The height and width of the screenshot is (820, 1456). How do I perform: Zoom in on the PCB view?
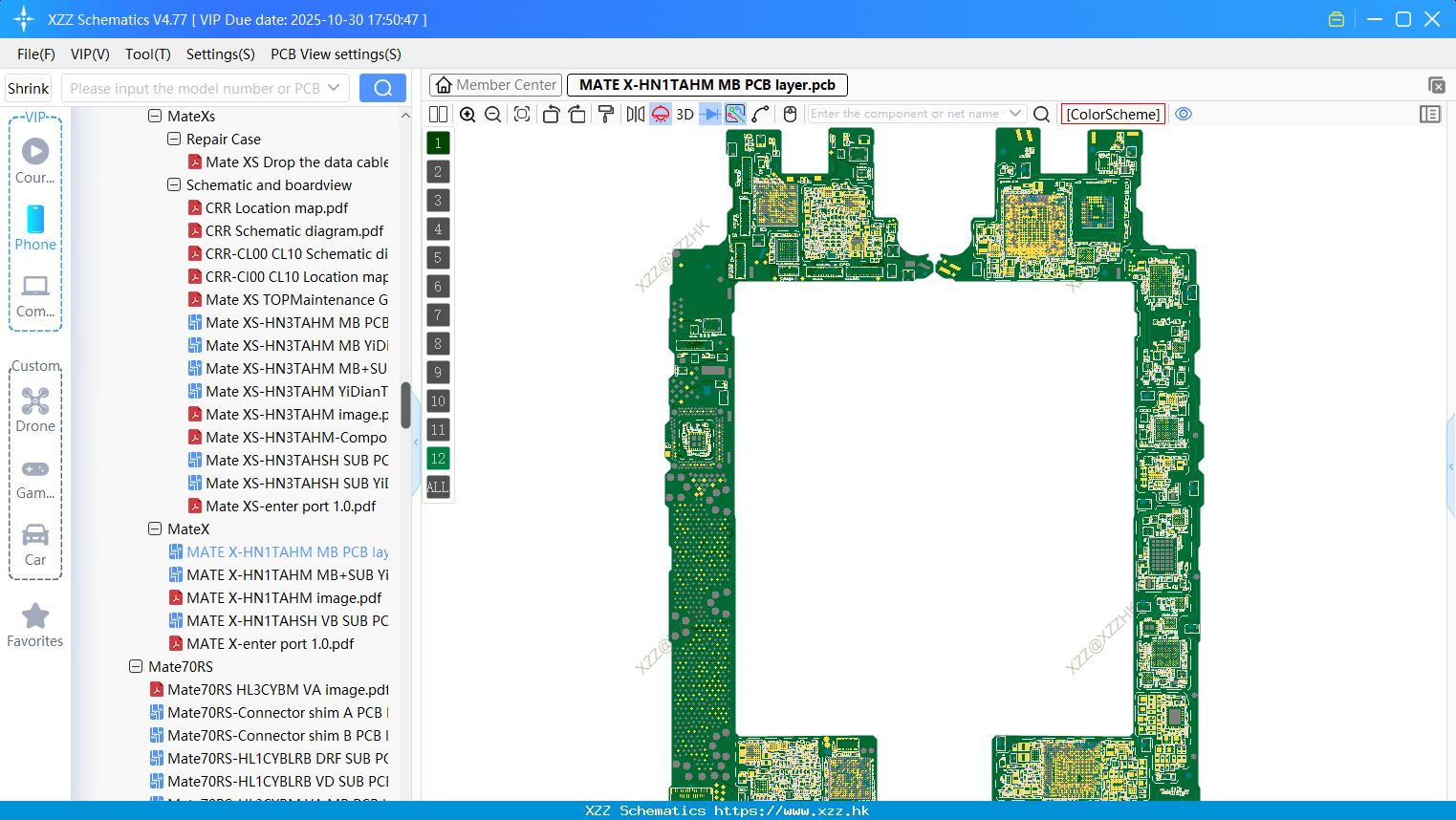[x=467, y=114]
